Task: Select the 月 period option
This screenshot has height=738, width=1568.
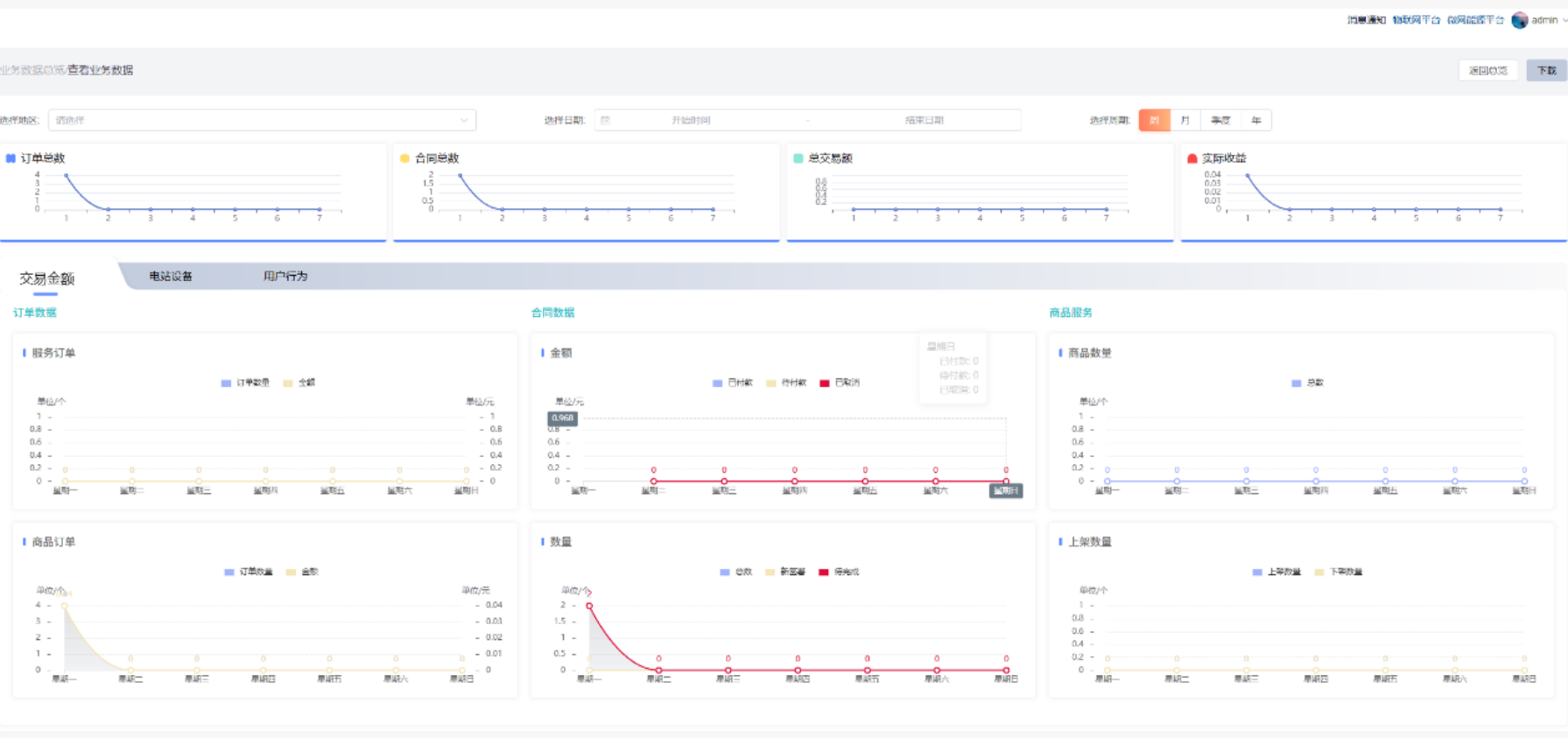Action: click(1185, 120)
